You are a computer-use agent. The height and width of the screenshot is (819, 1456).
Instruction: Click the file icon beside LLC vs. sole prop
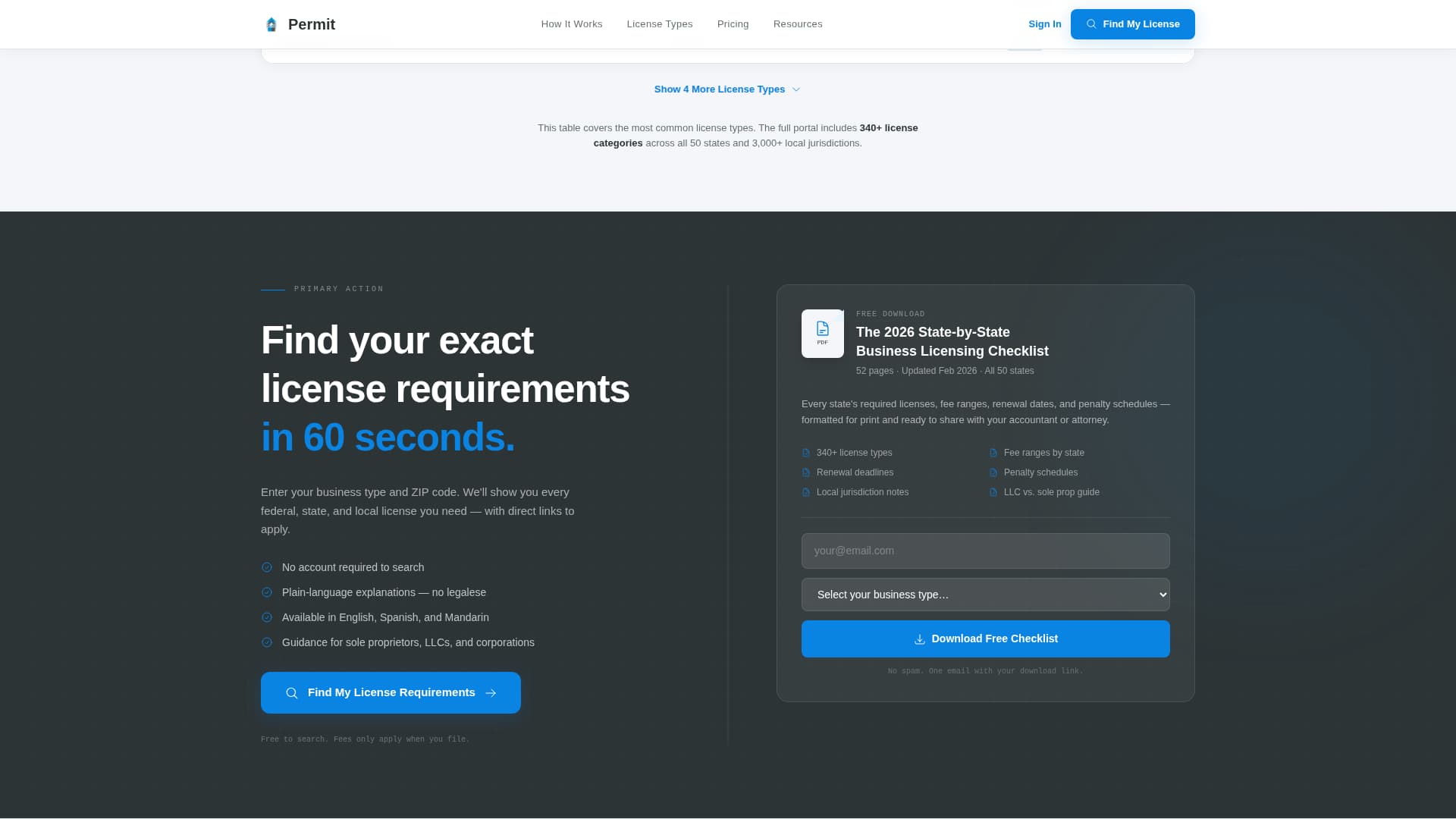point(993,492)
